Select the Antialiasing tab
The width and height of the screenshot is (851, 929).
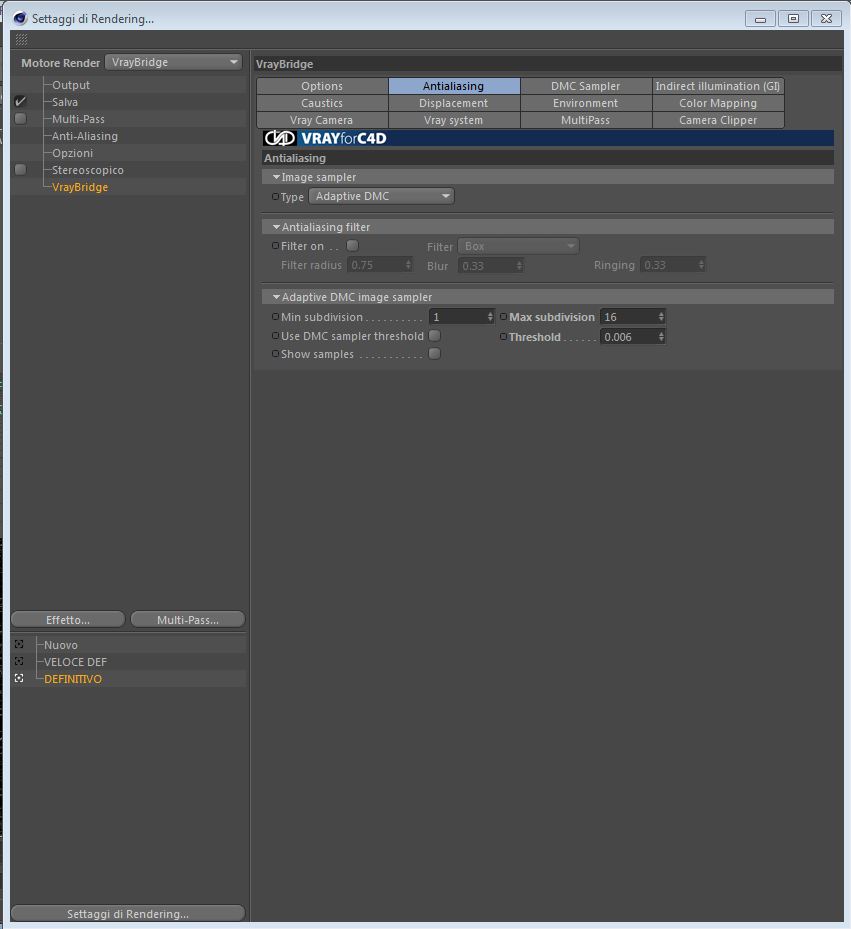point(453,86)
